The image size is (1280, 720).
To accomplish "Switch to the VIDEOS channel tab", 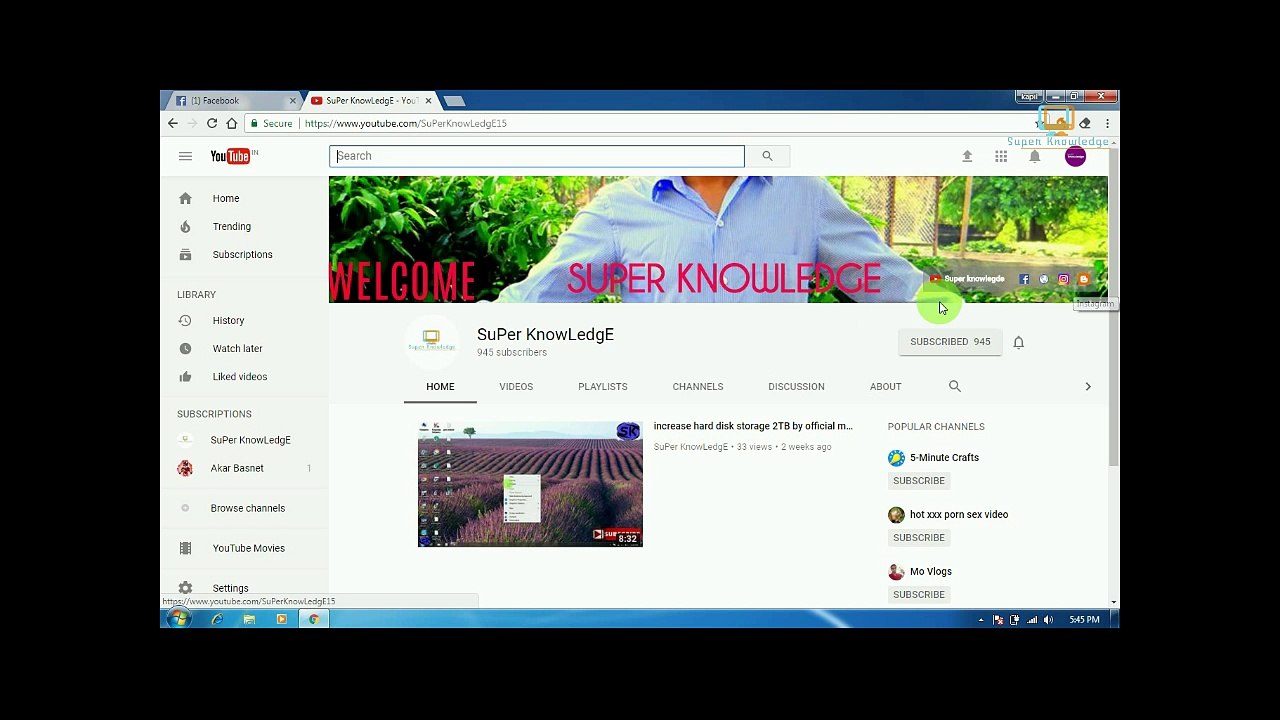I will pyautogui.click(x=516, y=386).
